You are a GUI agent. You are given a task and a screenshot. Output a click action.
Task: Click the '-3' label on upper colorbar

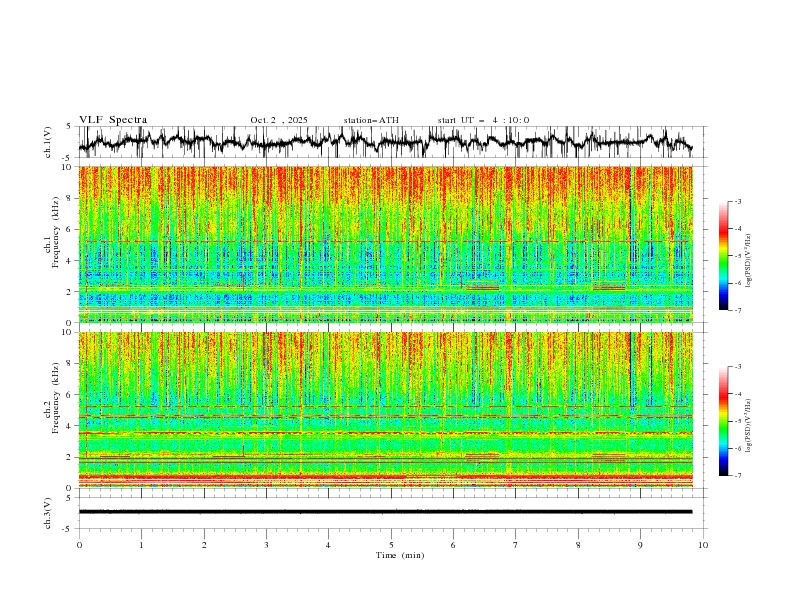pos(738,201)
